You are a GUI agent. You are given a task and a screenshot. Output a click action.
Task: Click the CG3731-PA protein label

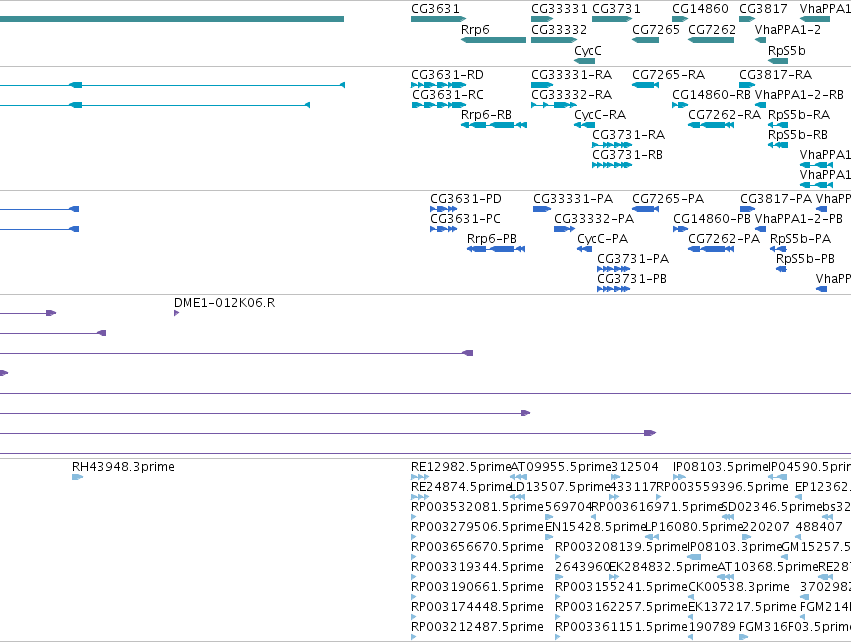[633, 259]
